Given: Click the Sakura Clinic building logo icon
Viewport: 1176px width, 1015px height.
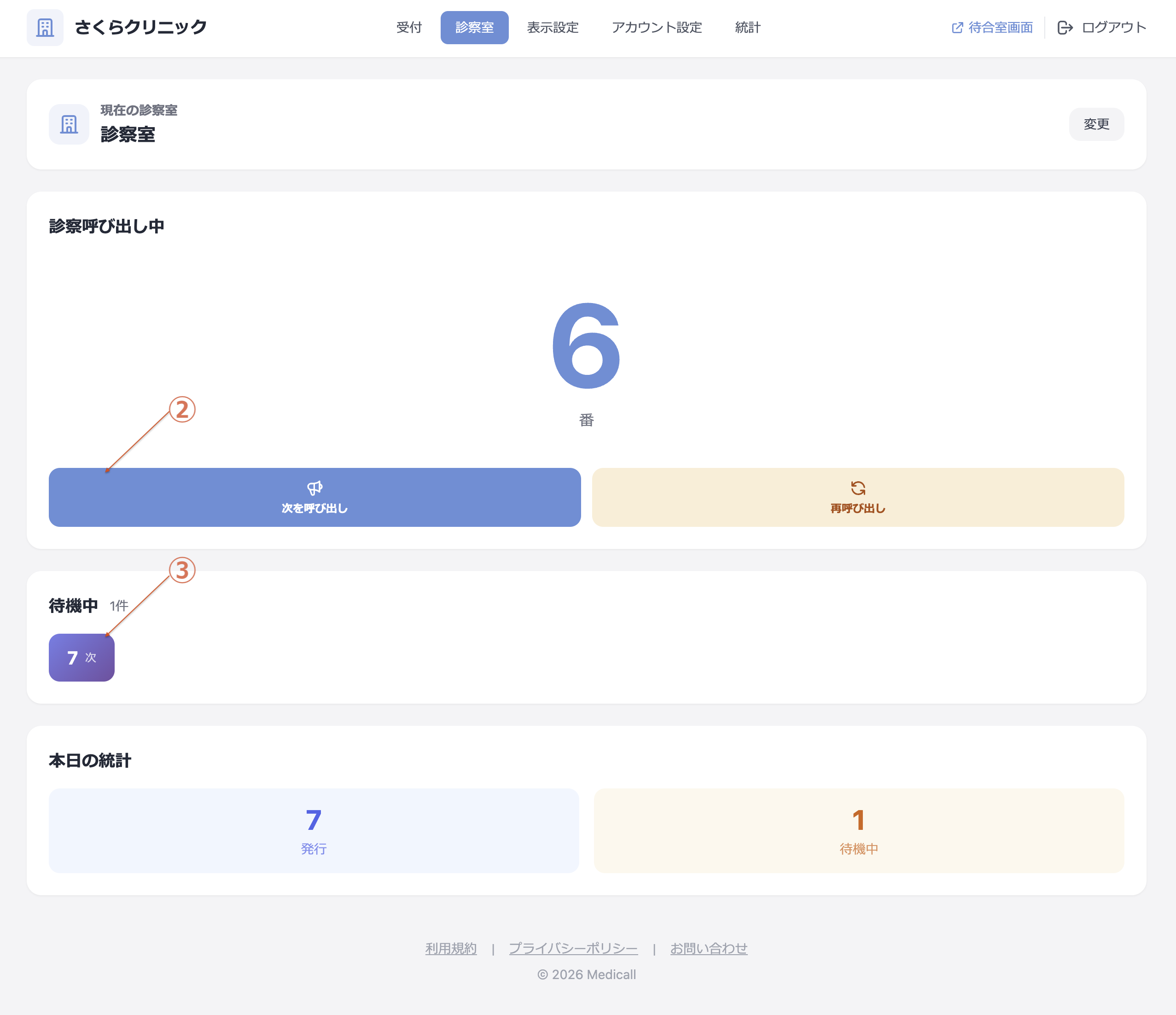Looking at the screenshot, I should (x=45, y=27).
